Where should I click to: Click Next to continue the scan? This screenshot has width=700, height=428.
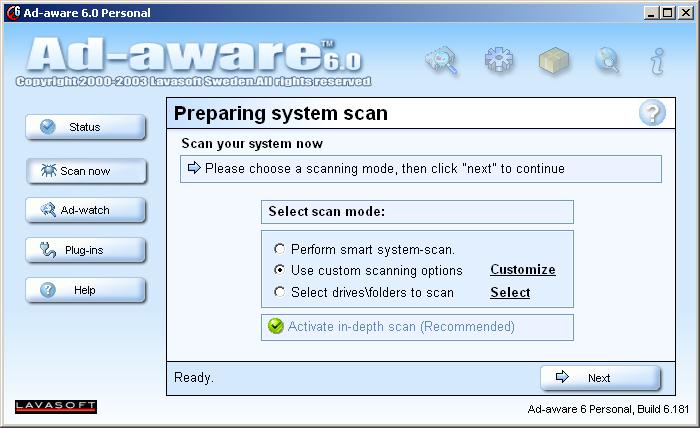[x=600, y=378]
